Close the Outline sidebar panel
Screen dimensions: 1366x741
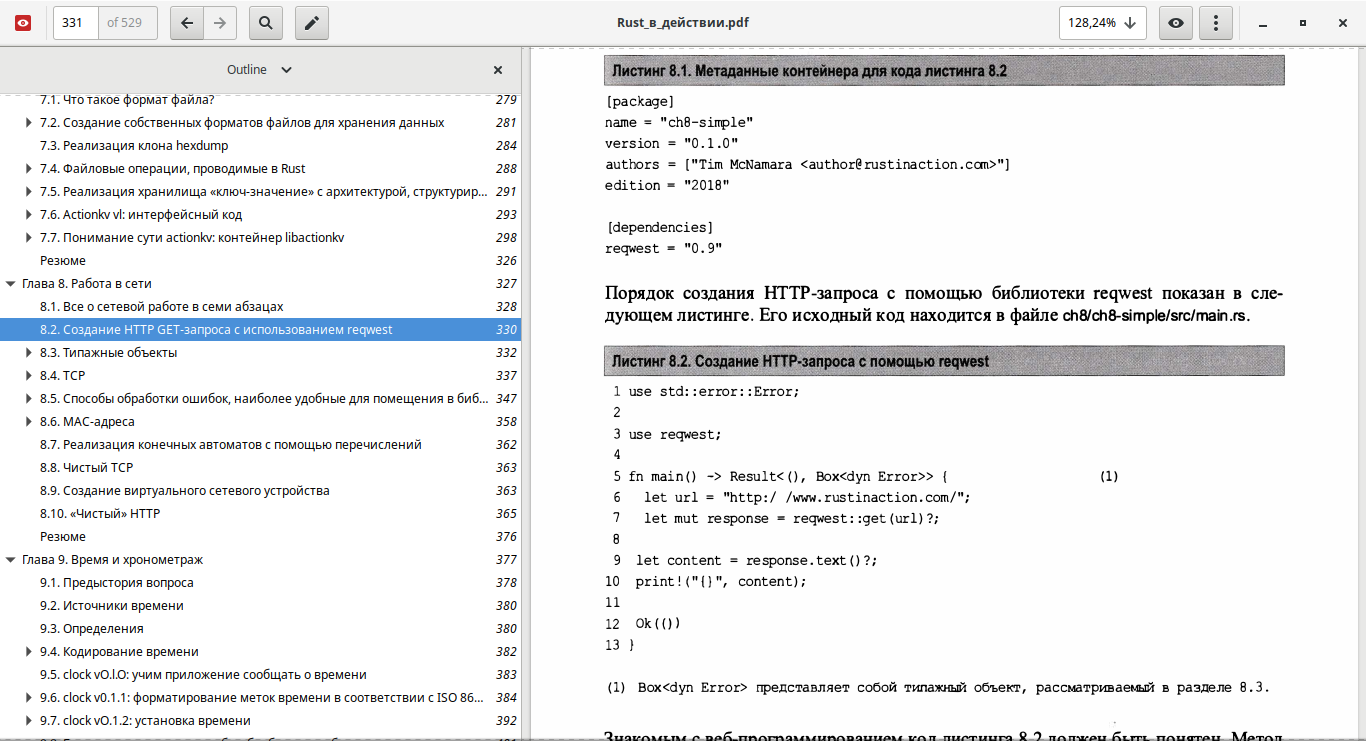[x=498, y=70]
